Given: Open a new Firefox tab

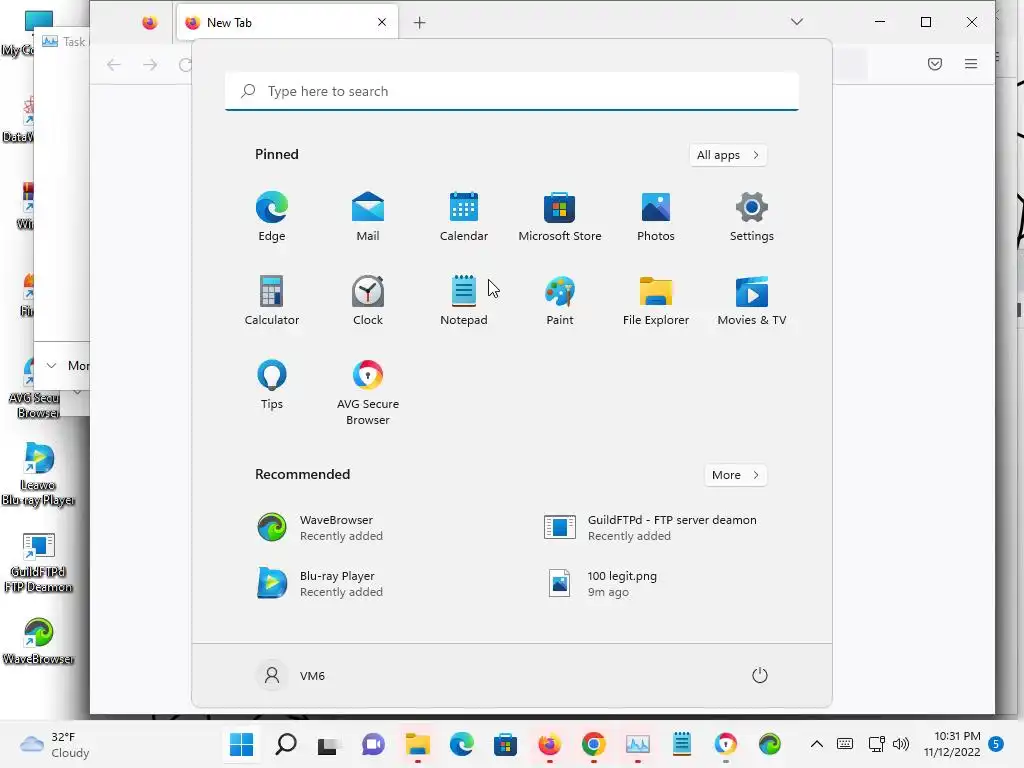Looking at the screenshot, I should click(x=419, y=23).
